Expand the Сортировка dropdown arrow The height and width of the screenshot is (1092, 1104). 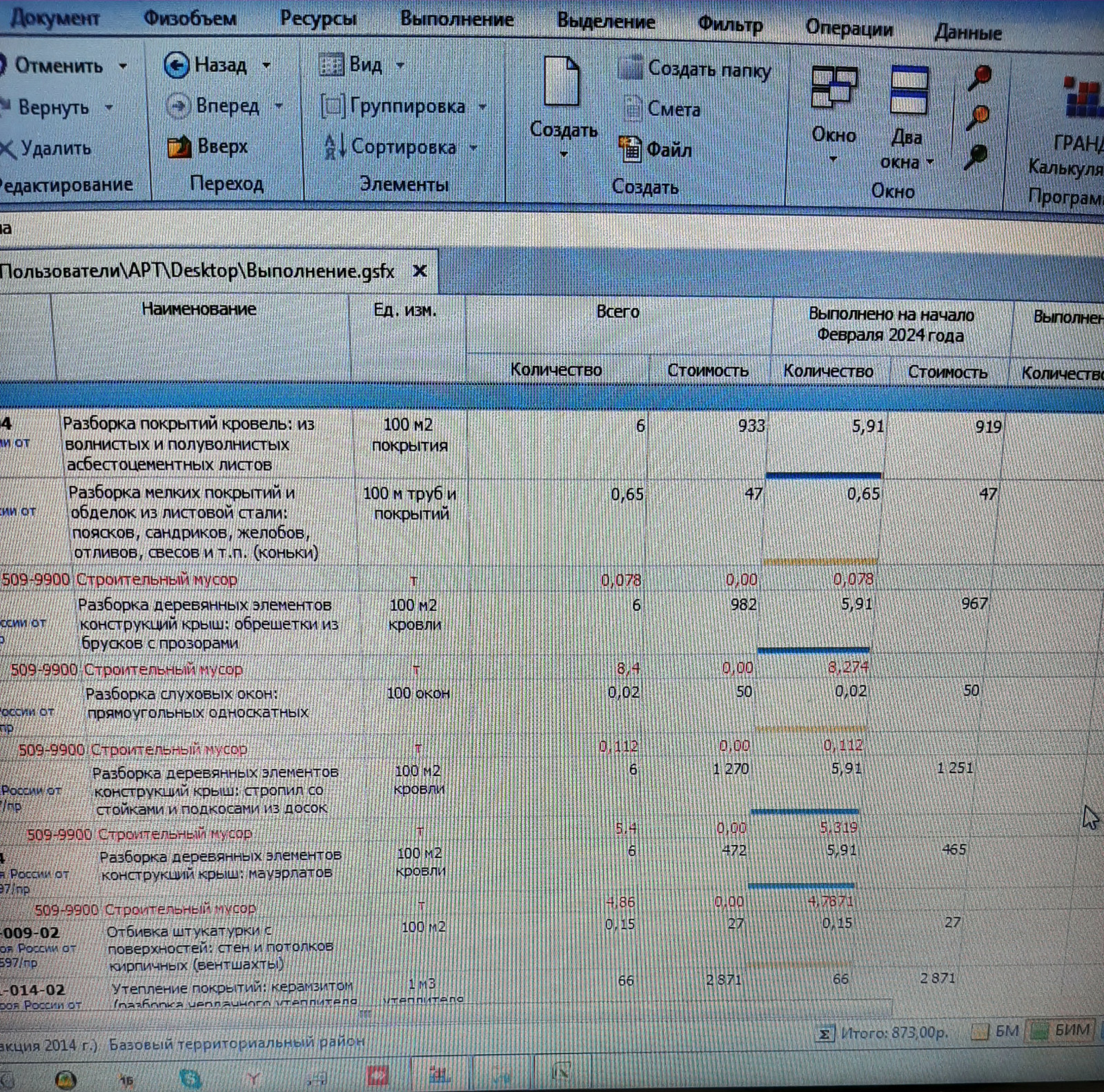[x=473, y=148]
